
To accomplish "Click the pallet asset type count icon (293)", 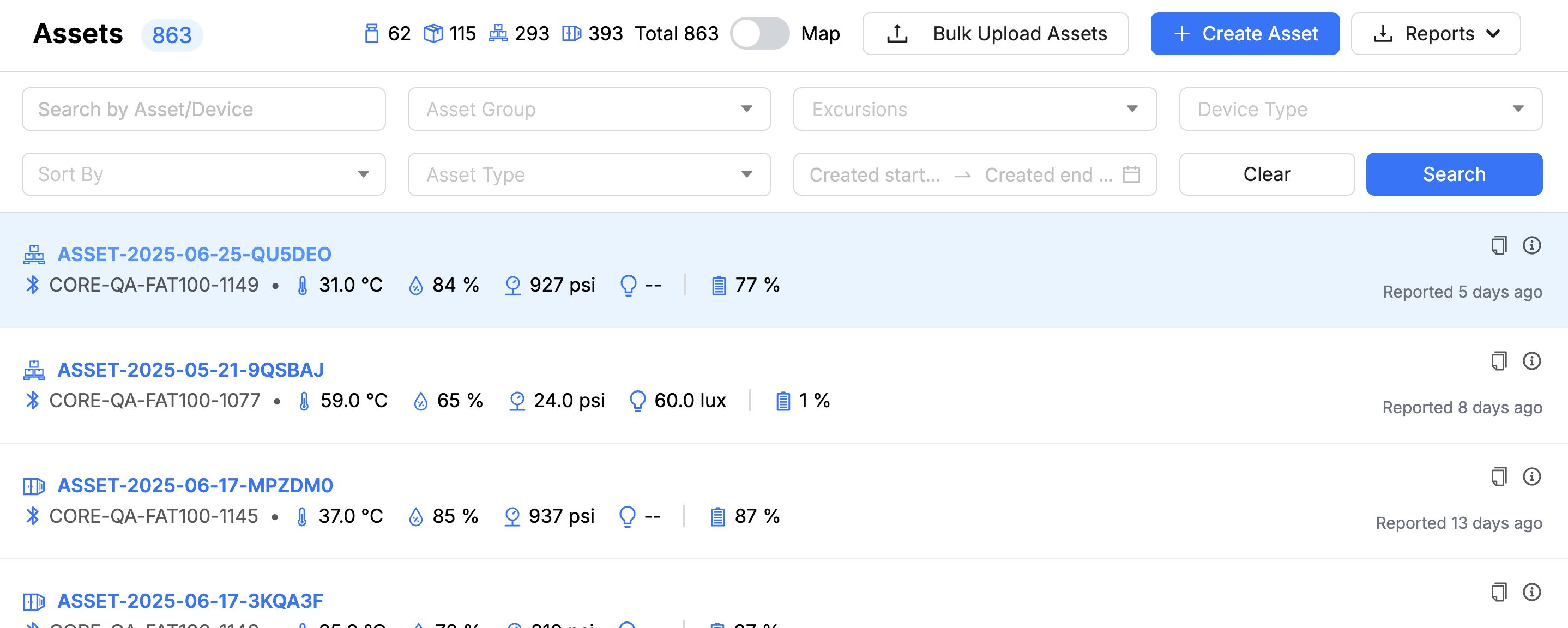I will 498,33.
